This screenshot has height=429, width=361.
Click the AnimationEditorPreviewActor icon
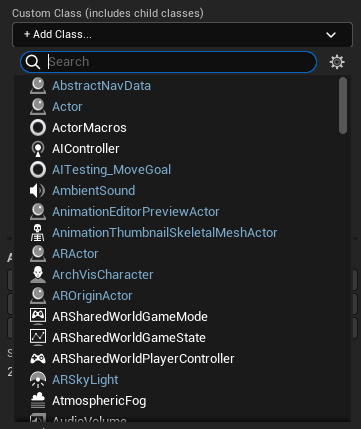[x=38, y=212]
